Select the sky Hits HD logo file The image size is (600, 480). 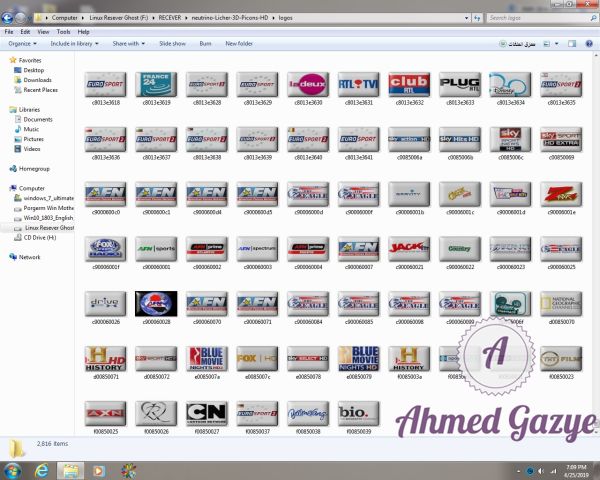[460, 139]
